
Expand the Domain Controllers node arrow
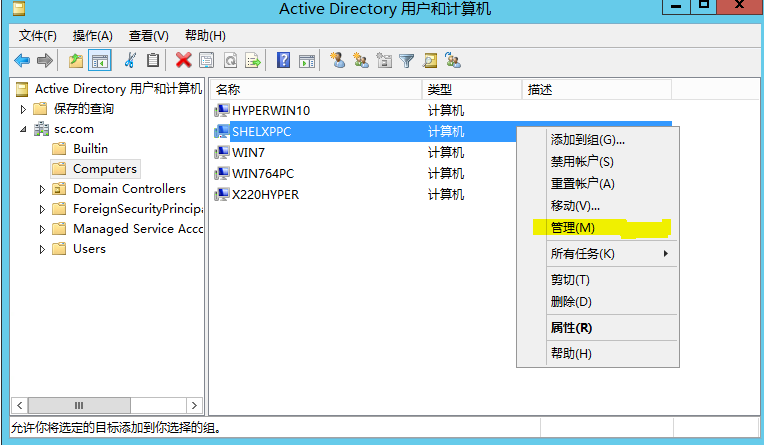tap(42, 189)
